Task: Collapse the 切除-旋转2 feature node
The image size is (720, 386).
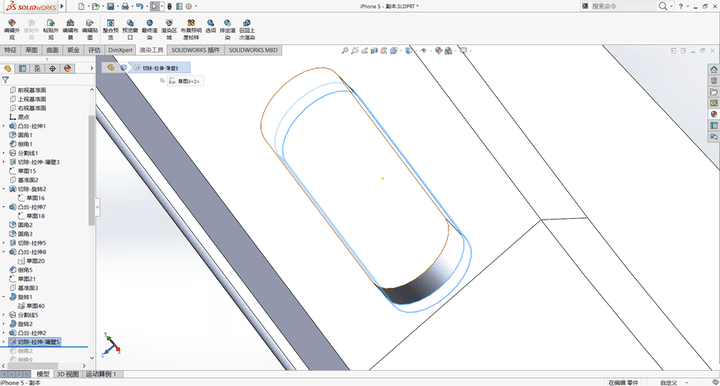Action: [x=4, y=189]
